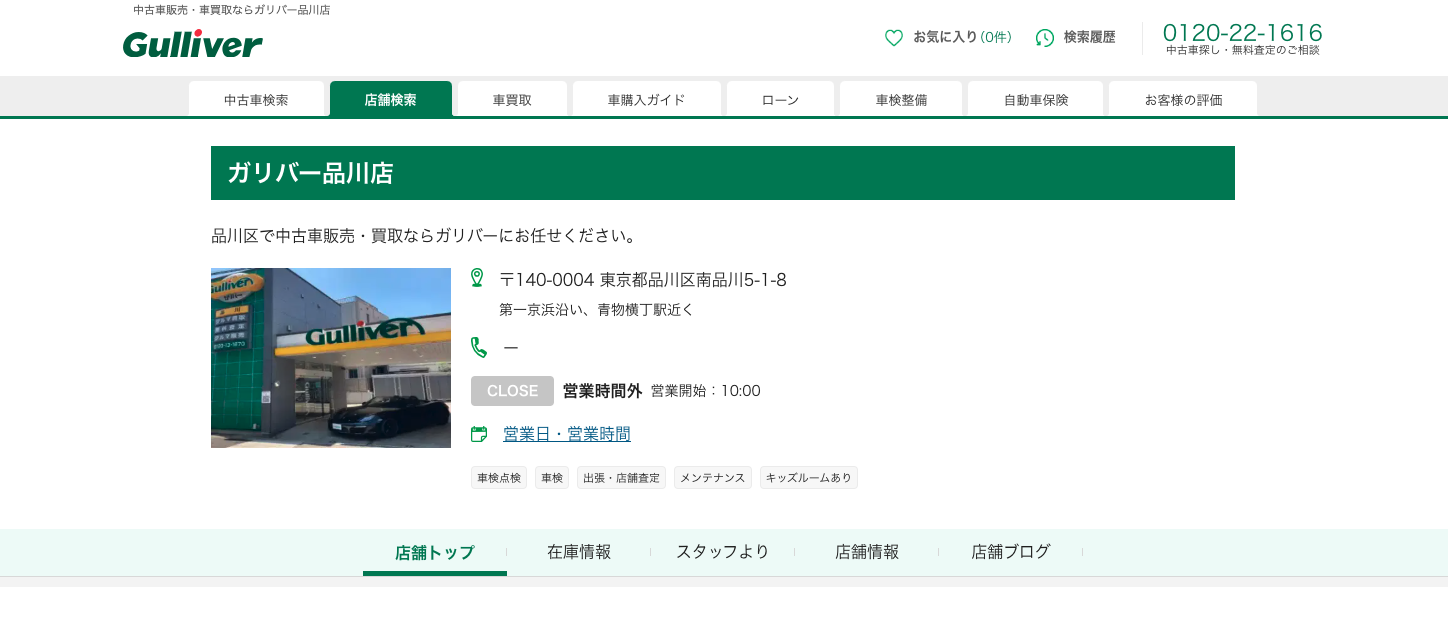Open the 車買取 navigation tab
Image resolution: width=1448 pixels, height=627 pixels.
[512, 99]
